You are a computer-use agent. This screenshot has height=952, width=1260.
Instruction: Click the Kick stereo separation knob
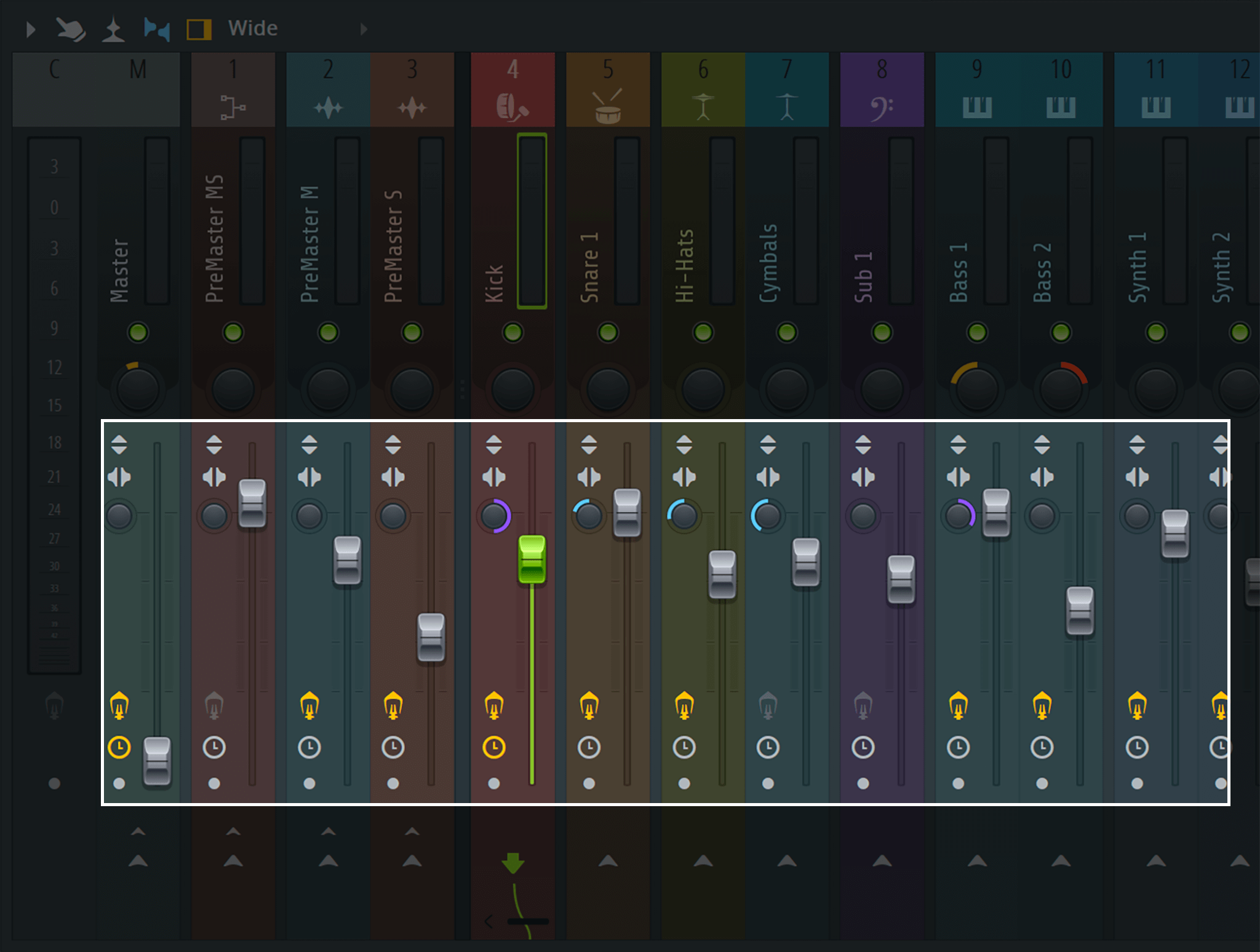[494, 516]
